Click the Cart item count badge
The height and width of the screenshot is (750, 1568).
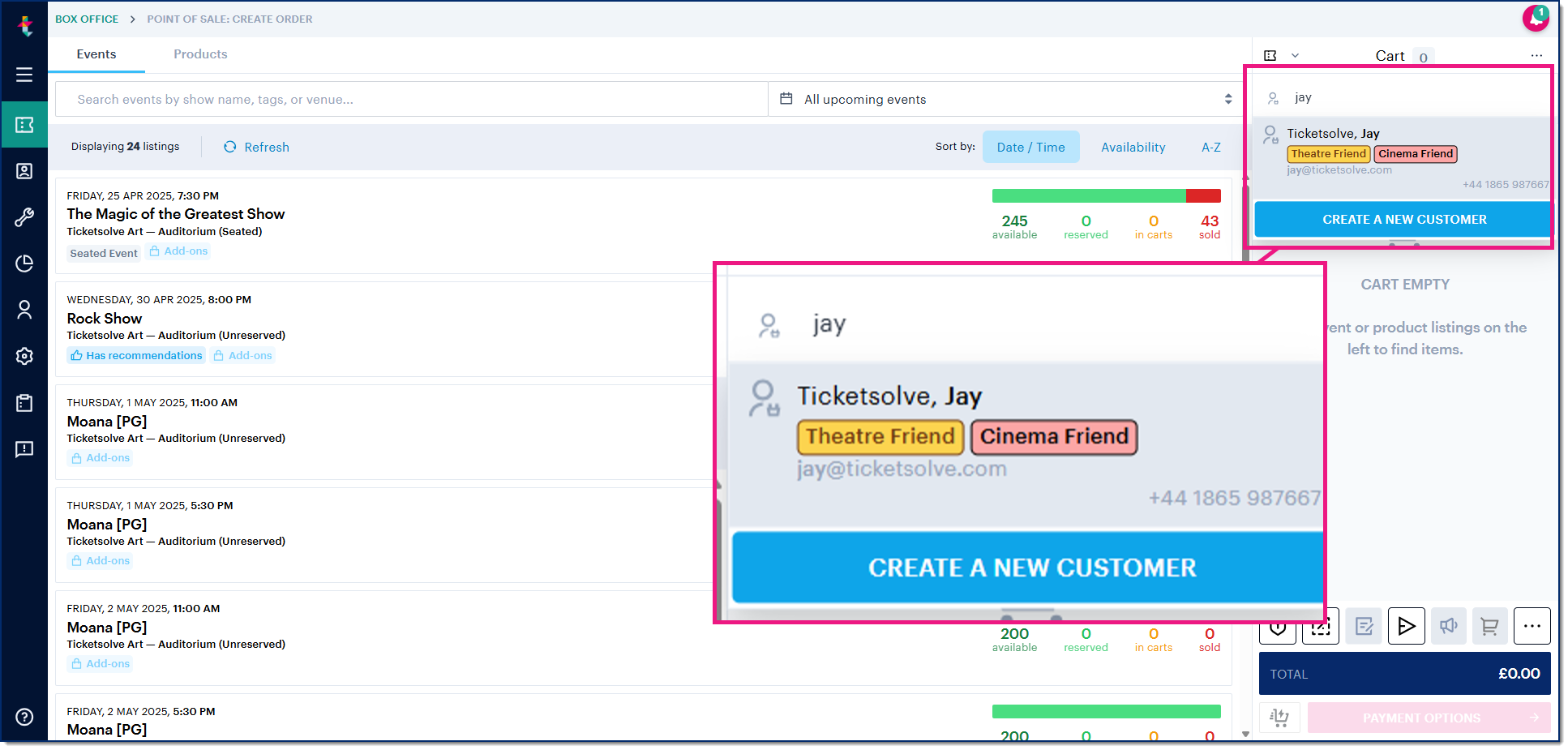pos(1424,57)
